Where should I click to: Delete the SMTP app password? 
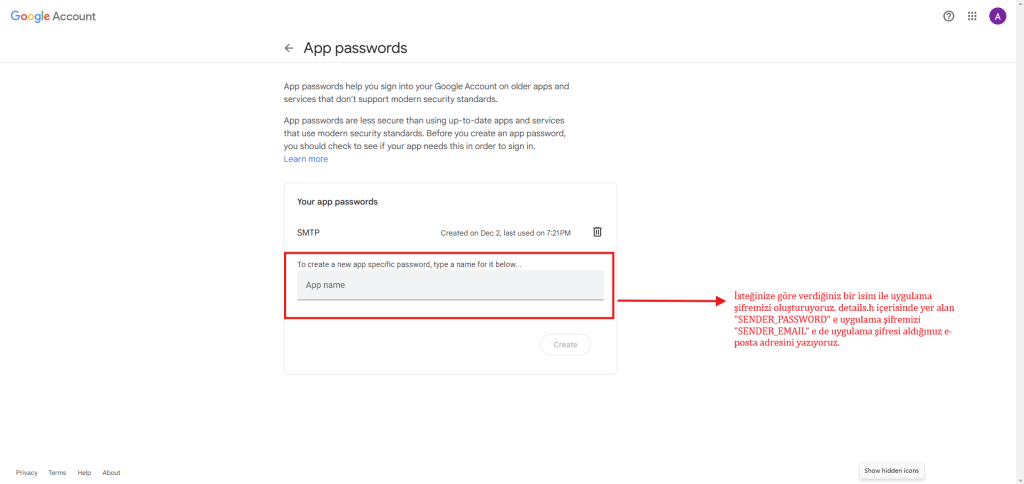point(597,232)
